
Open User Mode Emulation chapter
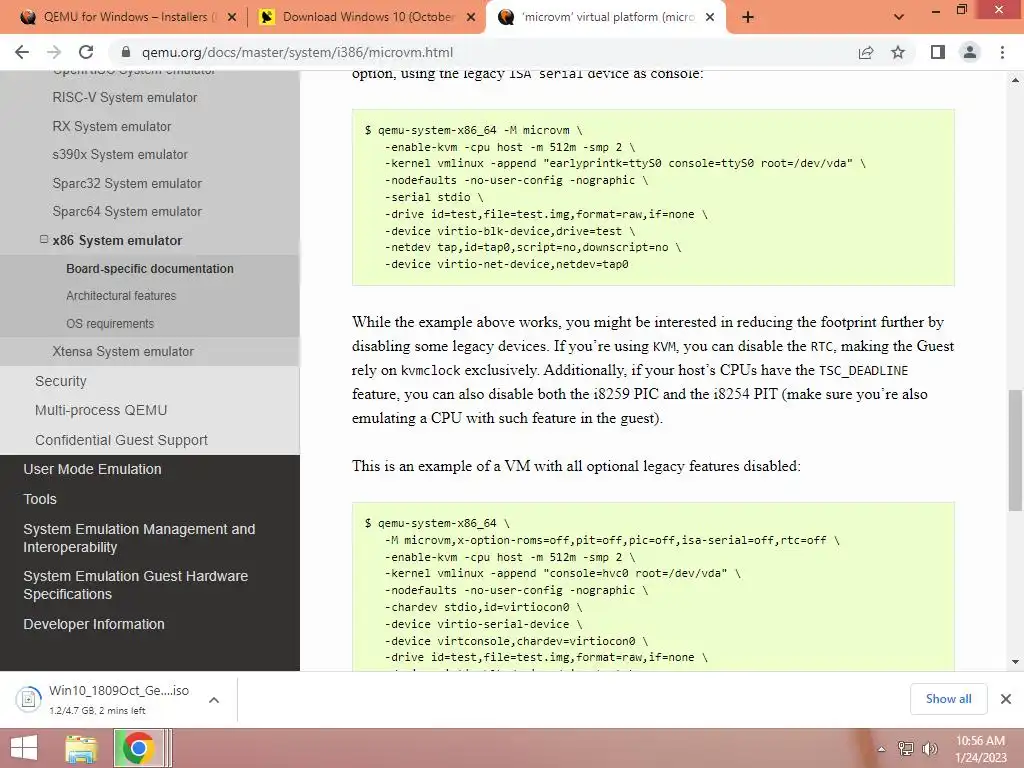92,469
